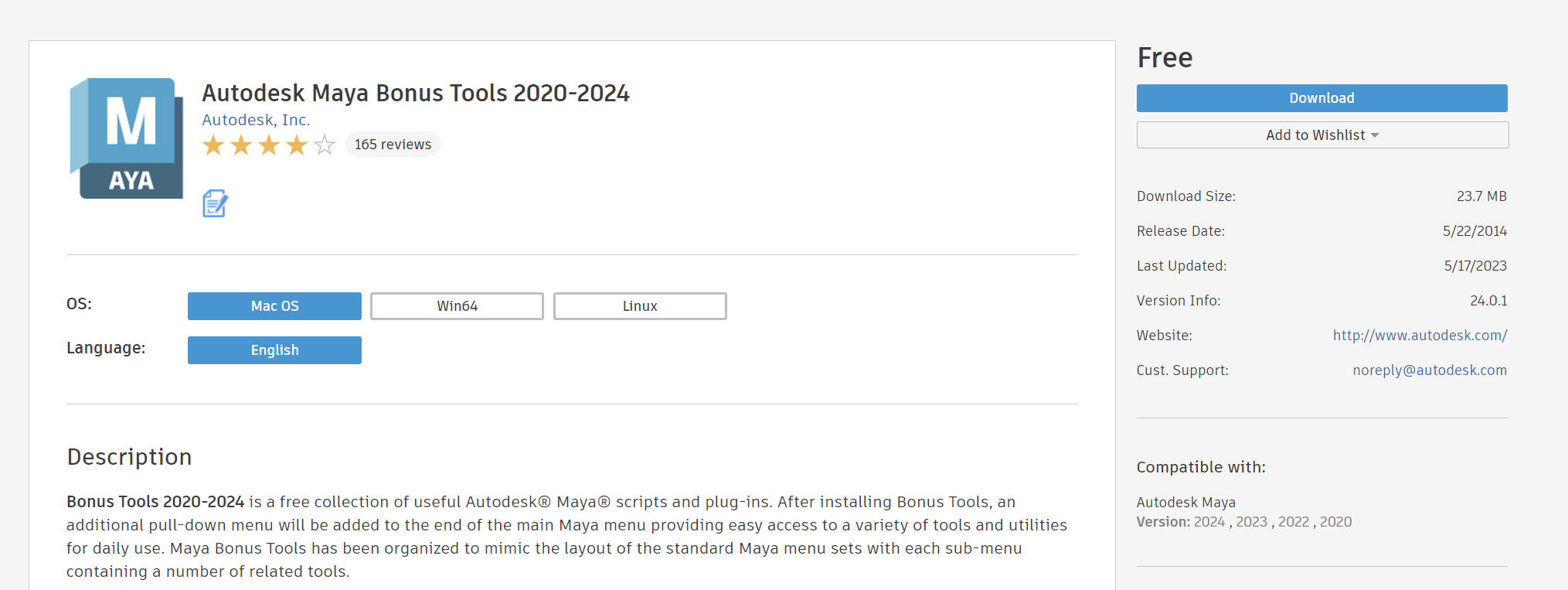Click the first rating star
Image resolution: width=1568 pixels, height=590 pixels.
(213, 145)
